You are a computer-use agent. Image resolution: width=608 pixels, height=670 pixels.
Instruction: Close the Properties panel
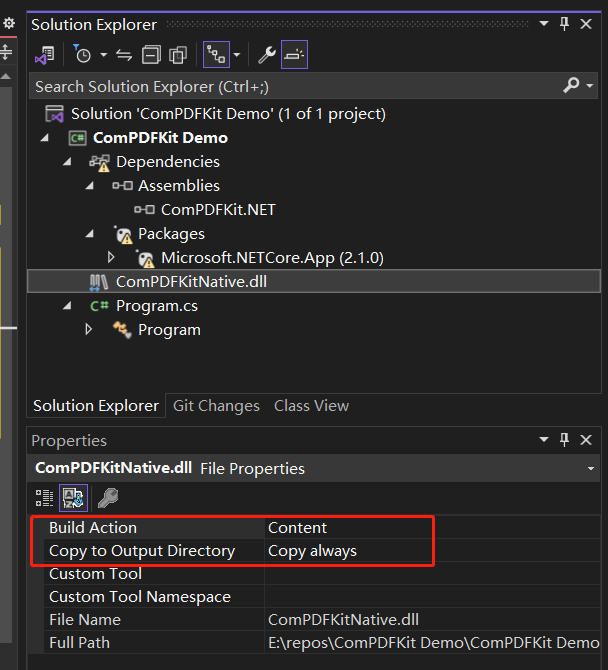pyautogui.click(x=586, y=440)
